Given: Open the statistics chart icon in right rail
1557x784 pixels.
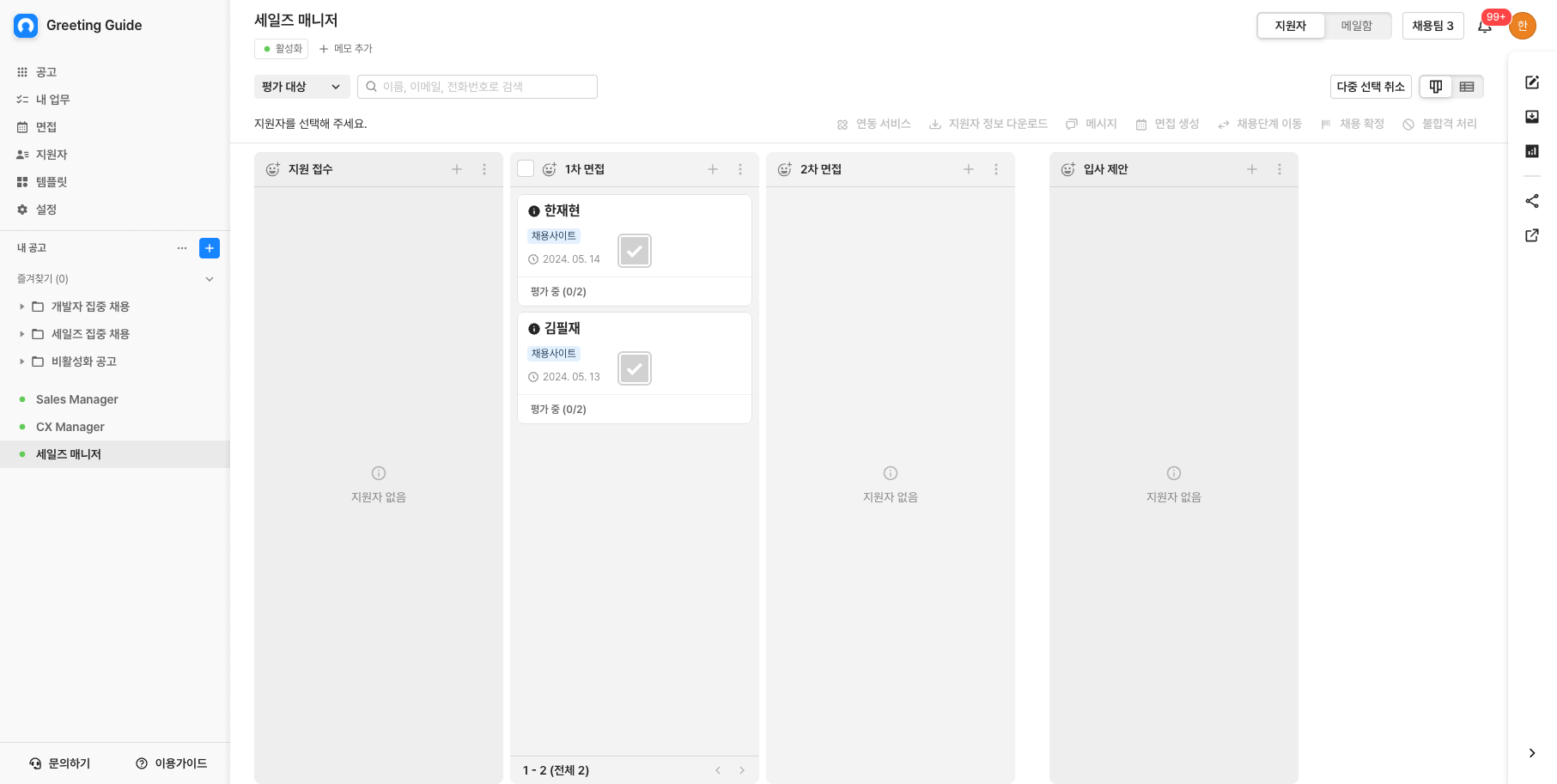Looking at the screenshot, I should click(1532, 151).
